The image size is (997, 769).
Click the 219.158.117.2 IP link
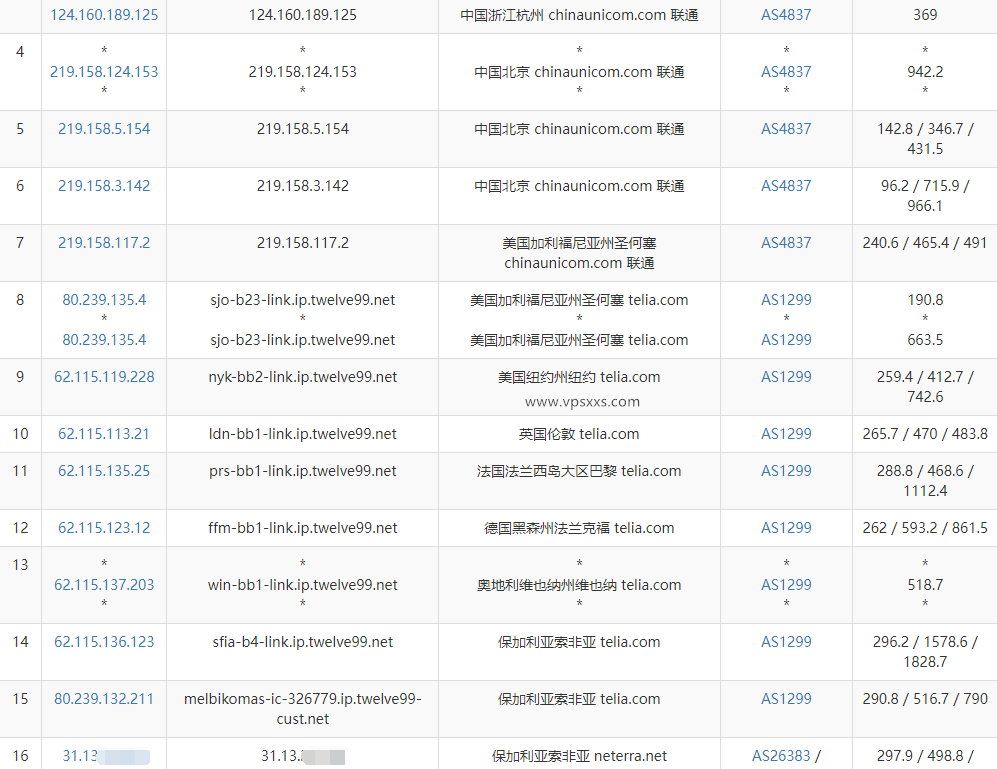pos(104,243)
